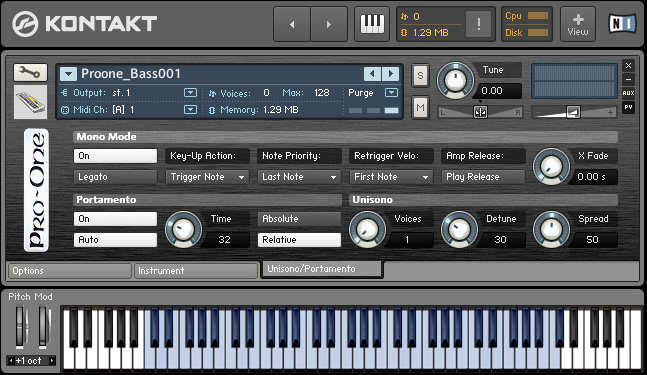Image resolution: width=647 pixels, height=375 pixels.
Task: Click the Time value 32
Action: click(x=225, y=240)
